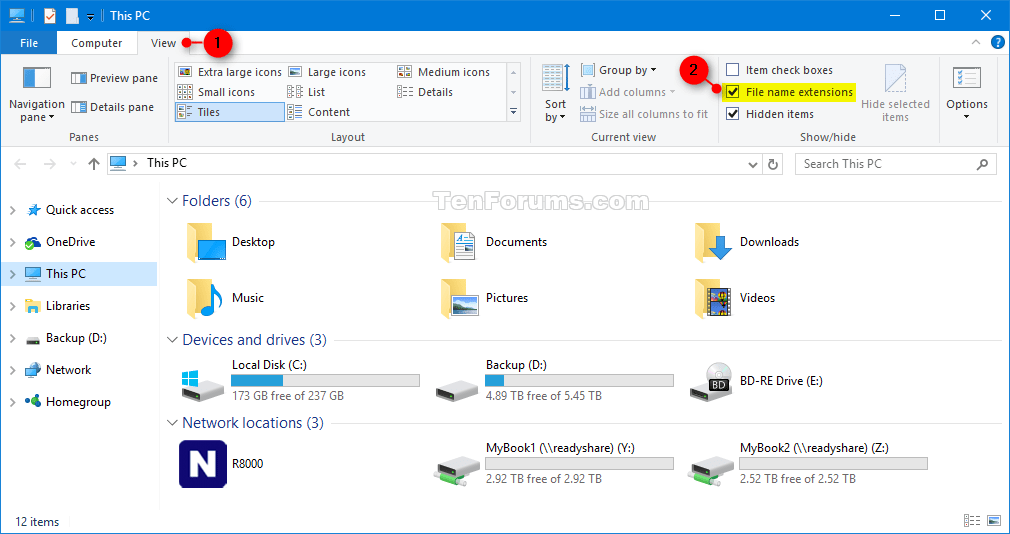Select Homegroup in navigation pane
Screen dimensions: 1010x534
pyautogui.click(x=79, y=402)
